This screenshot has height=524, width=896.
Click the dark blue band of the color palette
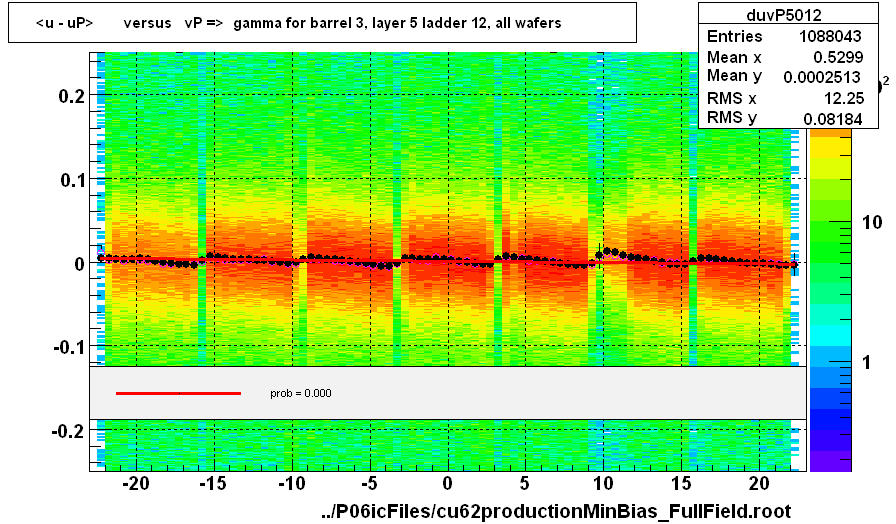point(830,419)
